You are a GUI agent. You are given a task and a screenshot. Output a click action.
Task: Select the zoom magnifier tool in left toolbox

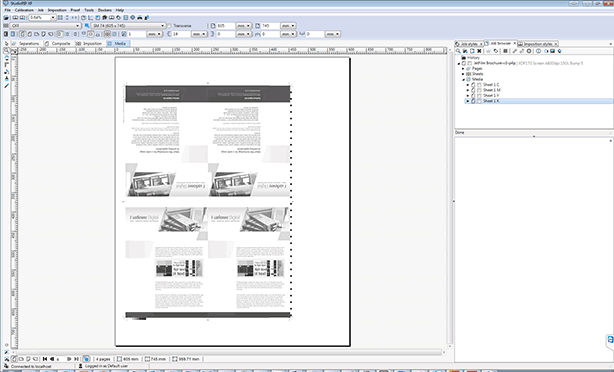pos(6,51)
